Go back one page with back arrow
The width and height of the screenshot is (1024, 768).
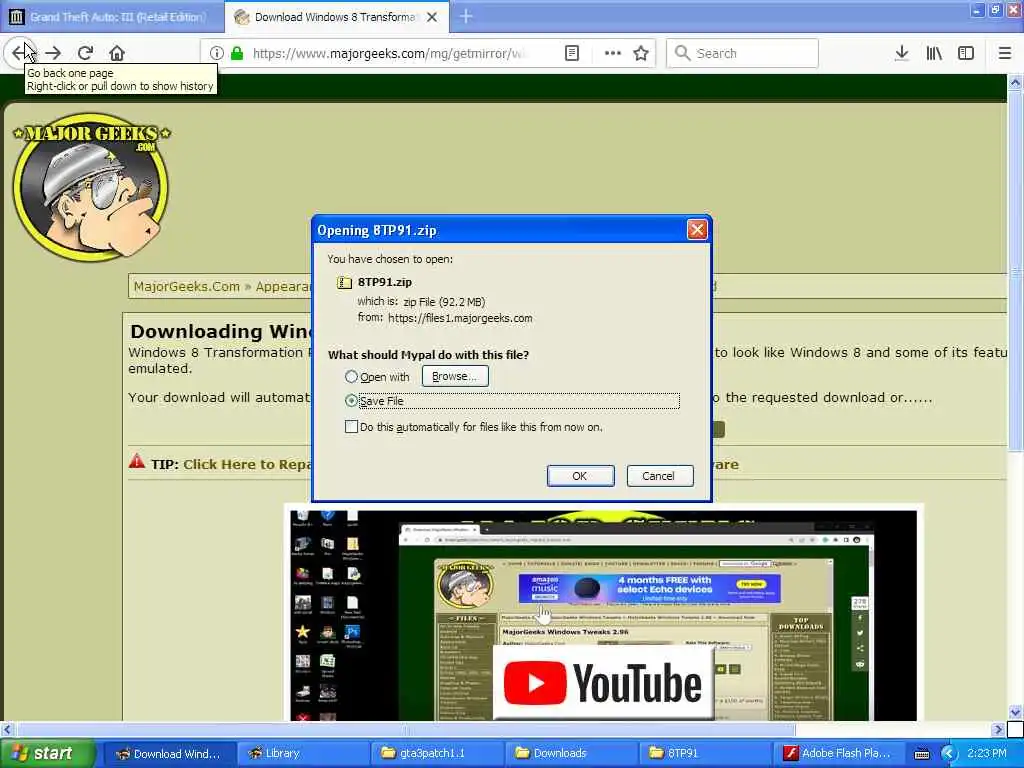click(20, 53)
